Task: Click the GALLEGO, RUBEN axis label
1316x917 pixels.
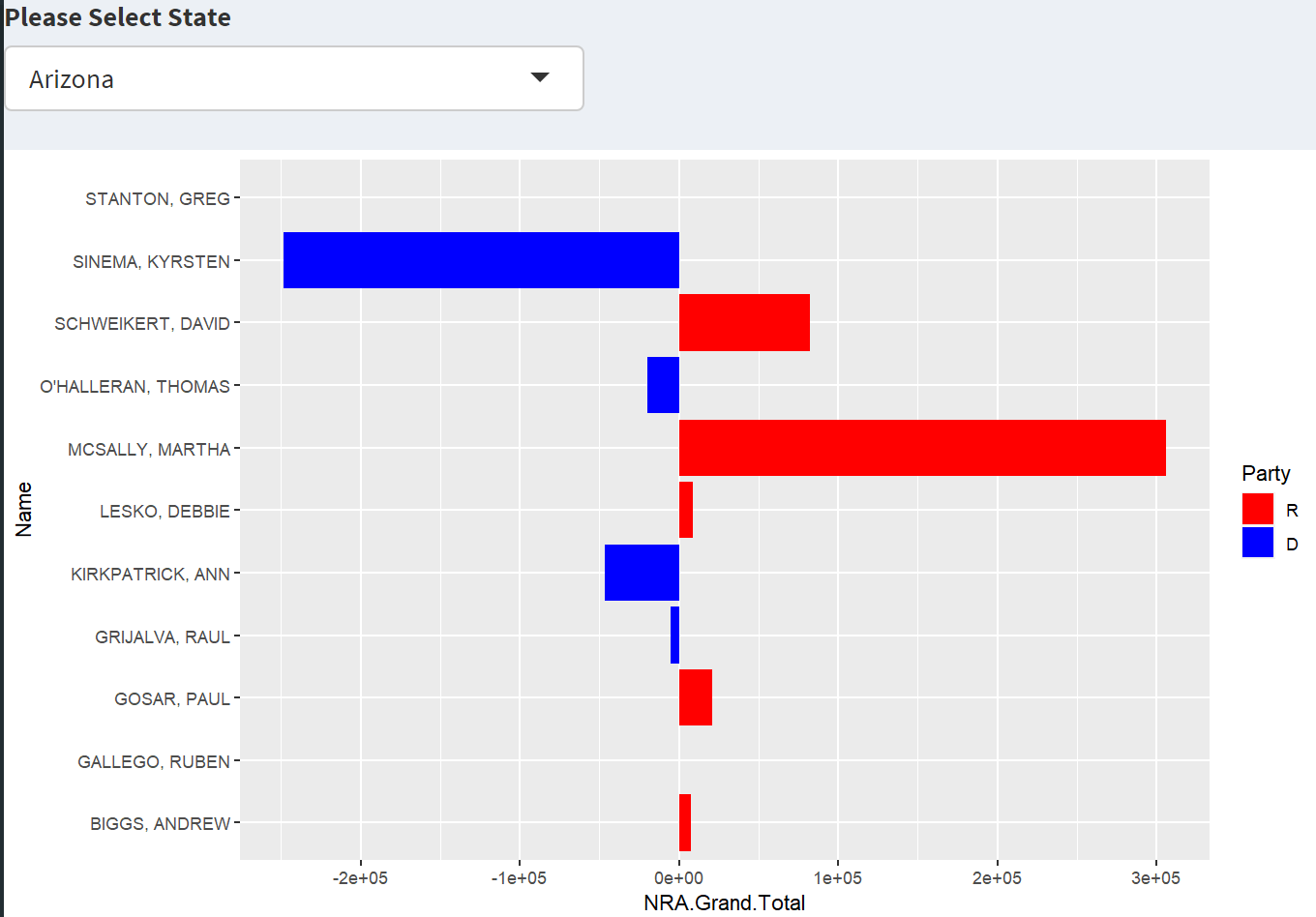Action: click(154, 762)
